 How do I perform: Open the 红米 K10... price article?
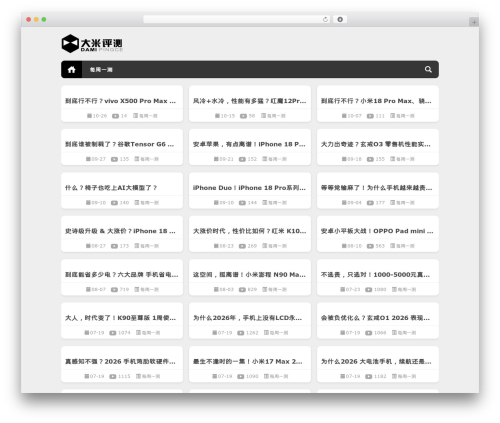(249, 231)
